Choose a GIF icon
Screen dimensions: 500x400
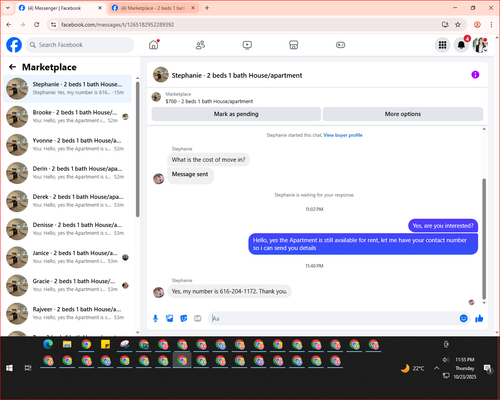[x=198, y=318]
